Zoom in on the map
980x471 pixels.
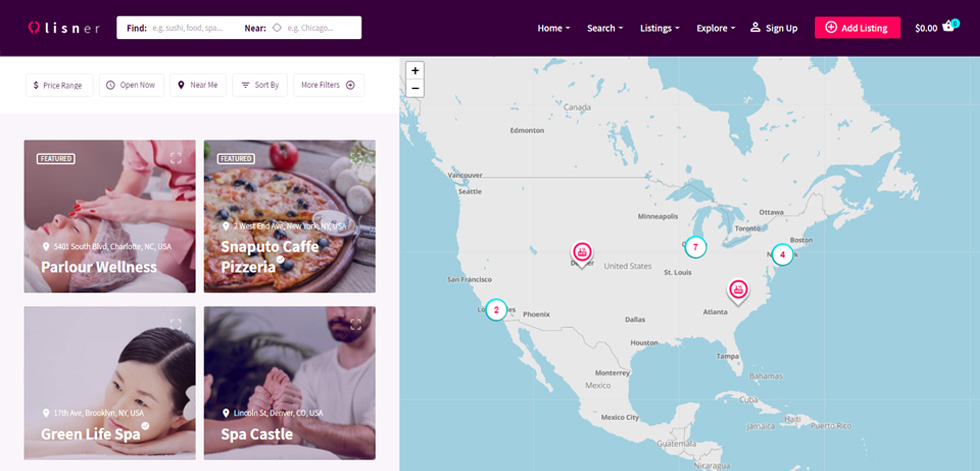tap(415, 70)
